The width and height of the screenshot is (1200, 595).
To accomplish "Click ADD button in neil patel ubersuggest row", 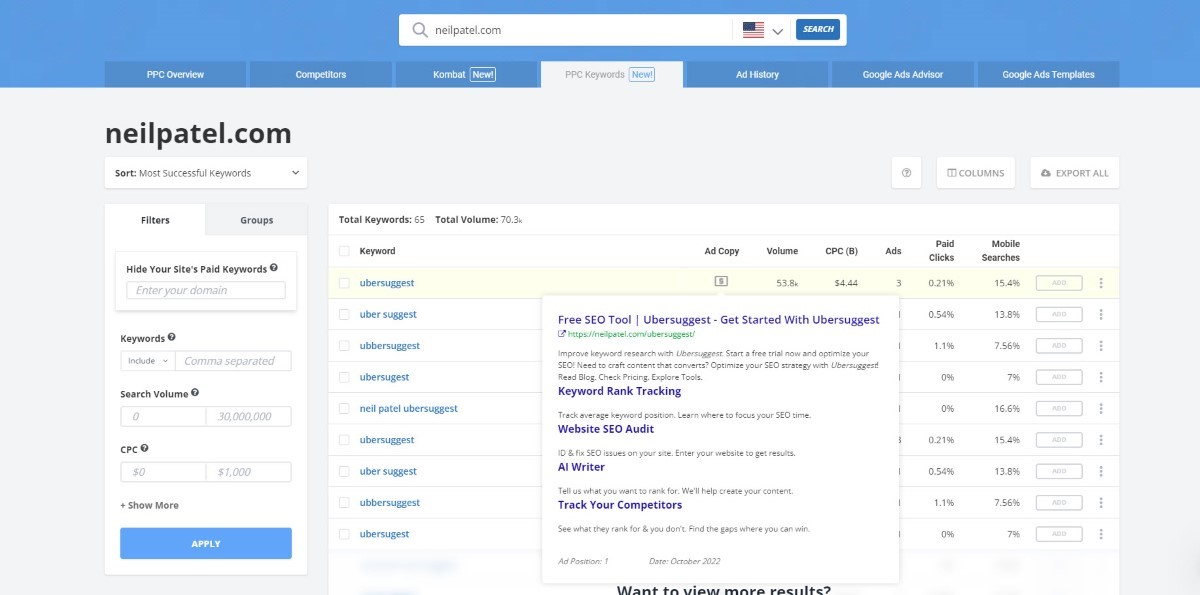I will tap(1059, 409).
